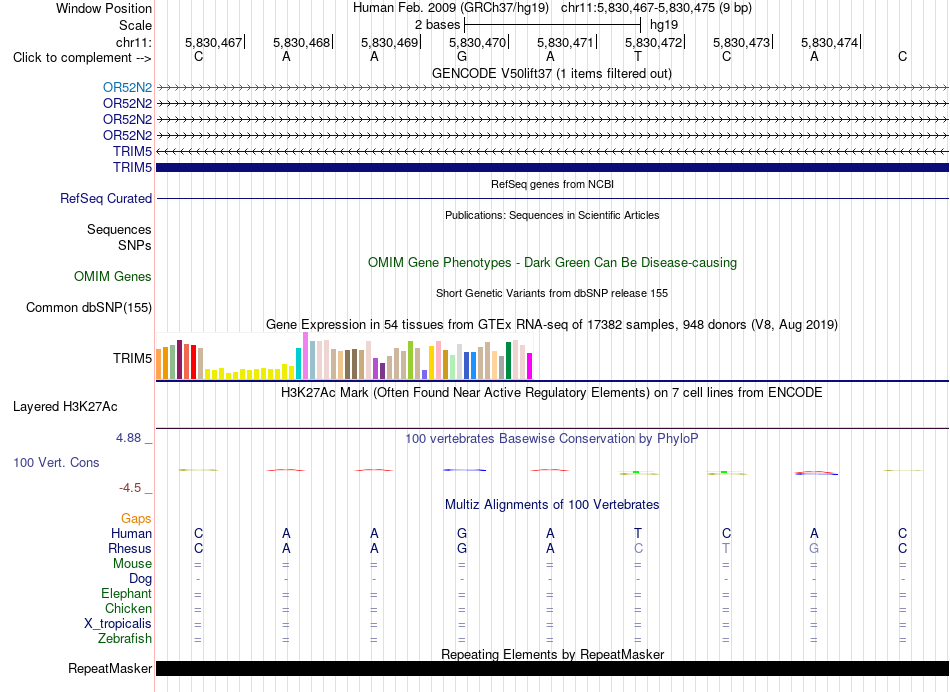Select the Zebrafish alignment row label
The height and width of the screenshot is (692, 950).
[x=125, y=638]
